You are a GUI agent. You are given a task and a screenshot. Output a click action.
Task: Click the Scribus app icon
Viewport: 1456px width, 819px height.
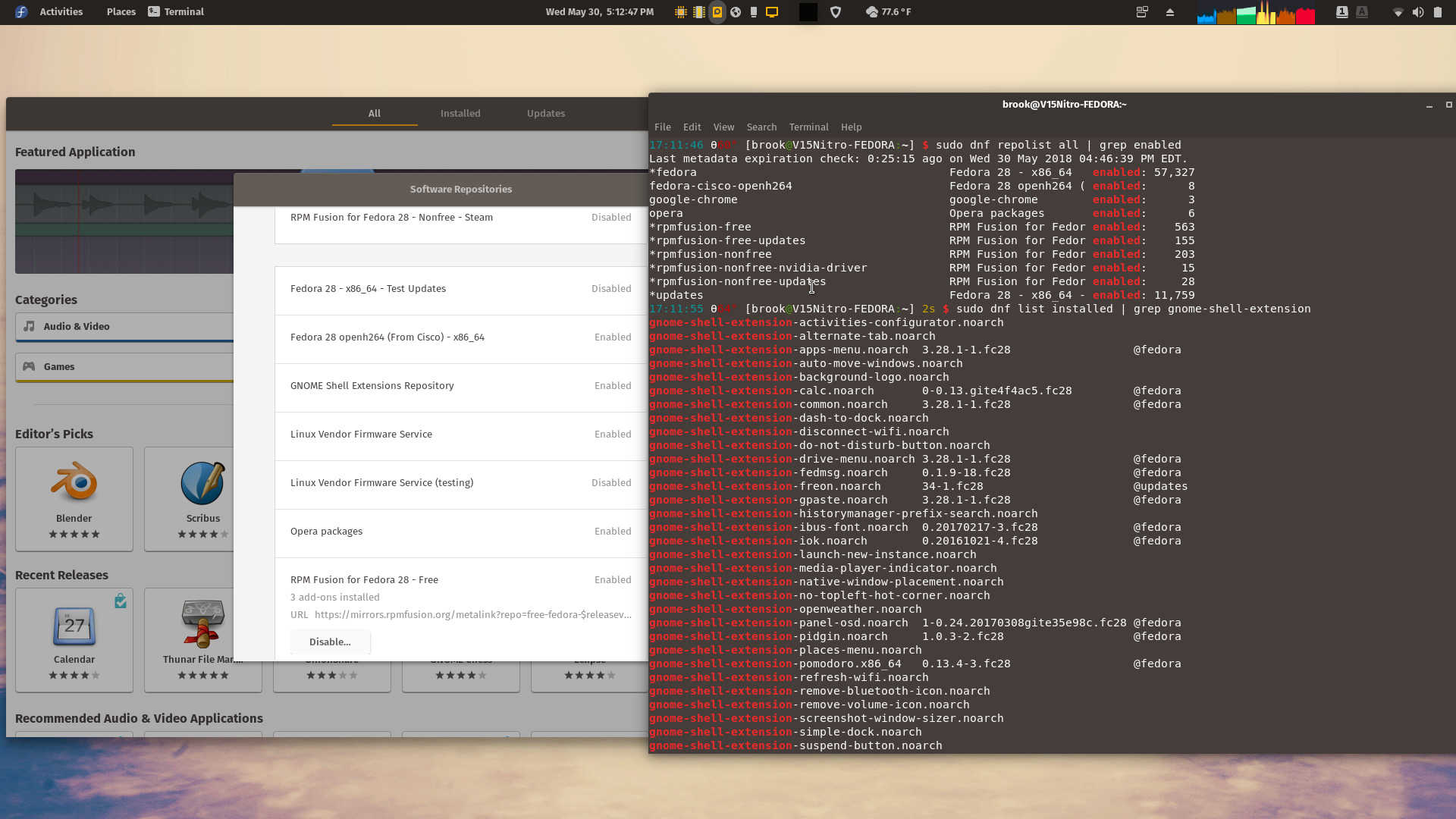[x=202, y=482]
